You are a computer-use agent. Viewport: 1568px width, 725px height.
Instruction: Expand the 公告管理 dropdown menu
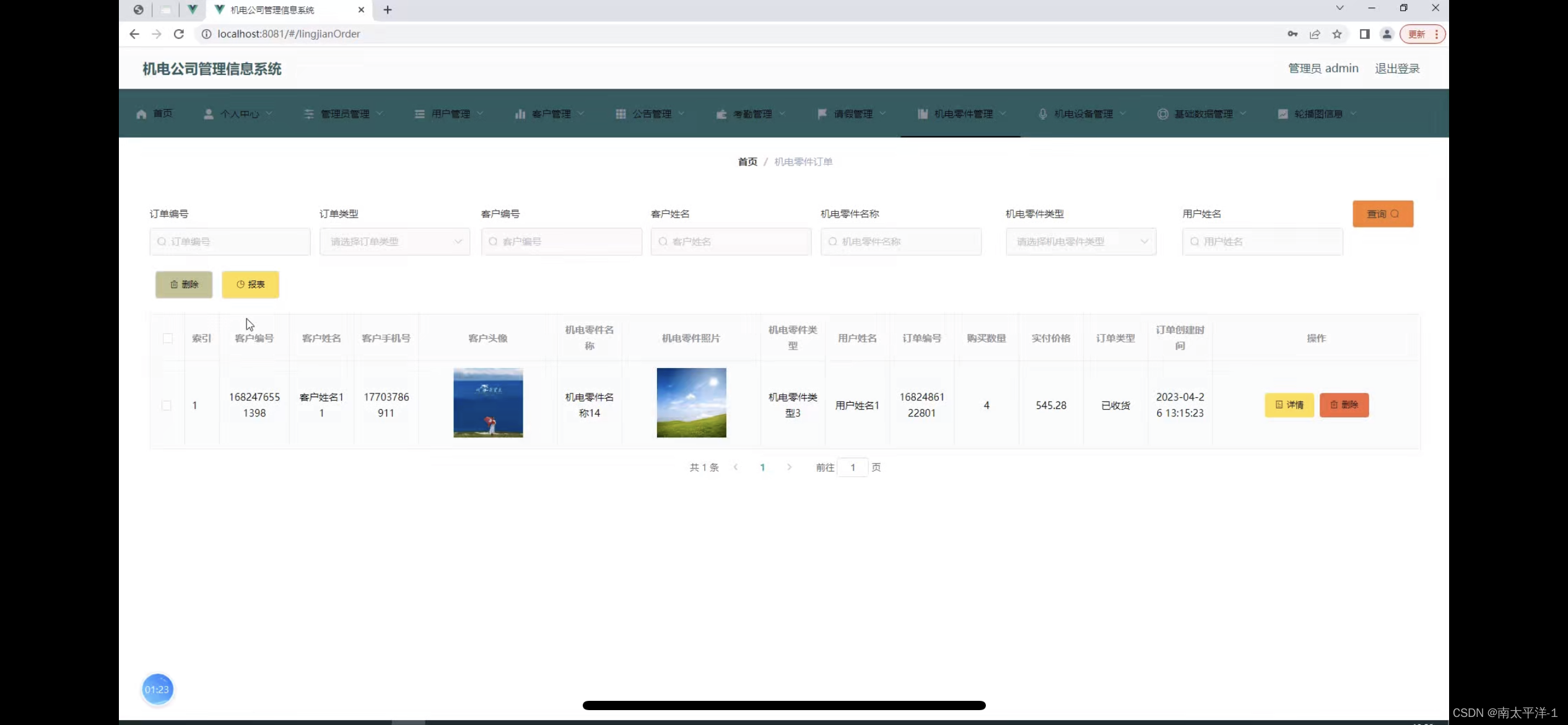coord(681,113)
